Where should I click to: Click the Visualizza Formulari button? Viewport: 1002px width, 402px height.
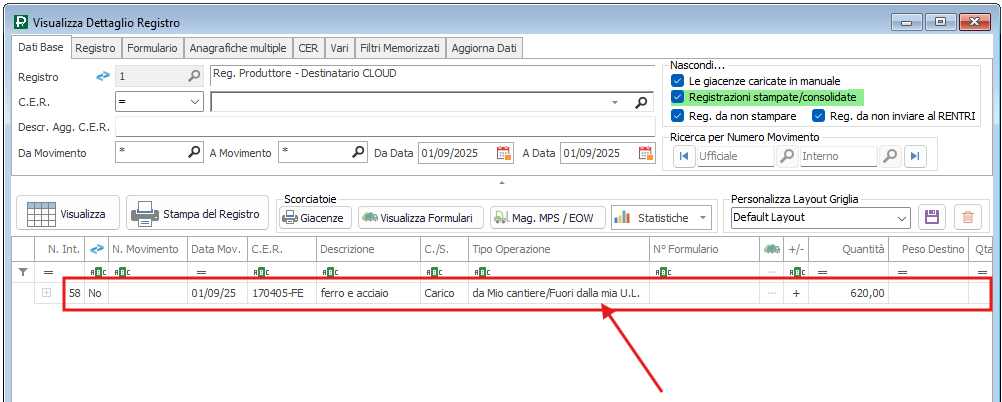click(x=421, y=217)
